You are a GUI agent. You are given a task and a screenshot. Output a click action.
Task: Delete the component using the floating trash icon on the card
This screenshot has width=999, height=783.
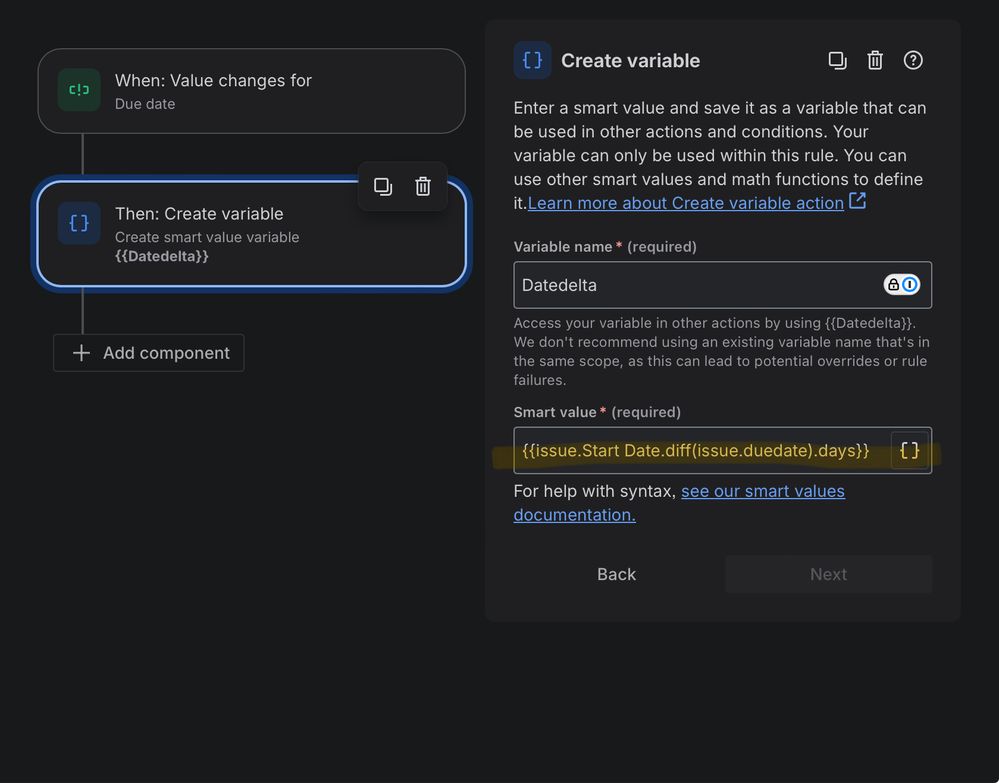tap(423, 187)
